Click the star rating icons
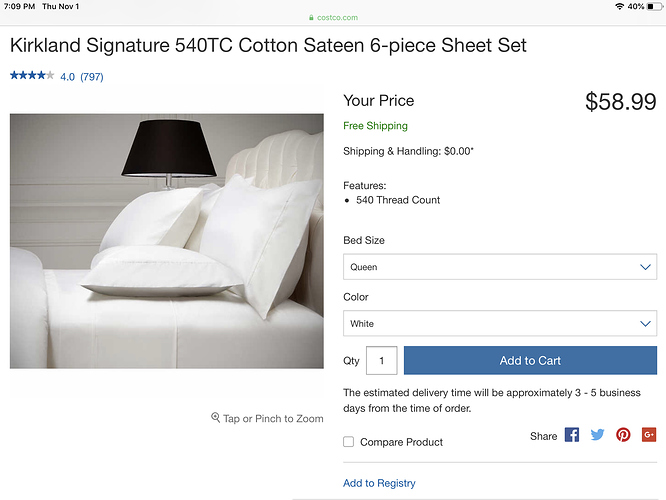The height and width of the screenshot is (500, 666). 32,76
